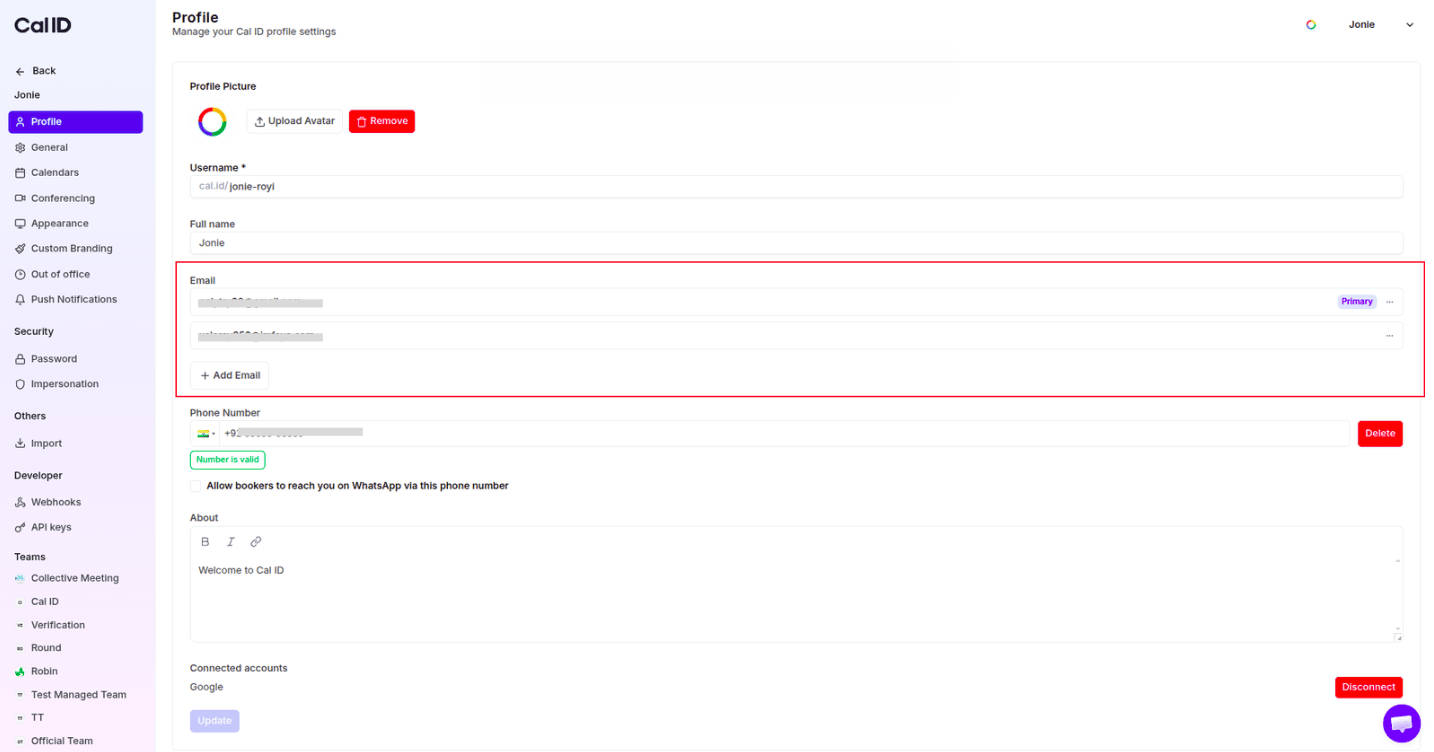Open options menu for primary email
Image resolution: width=1434 pixels, height=752 pixels.
[x=1389, y=302]
